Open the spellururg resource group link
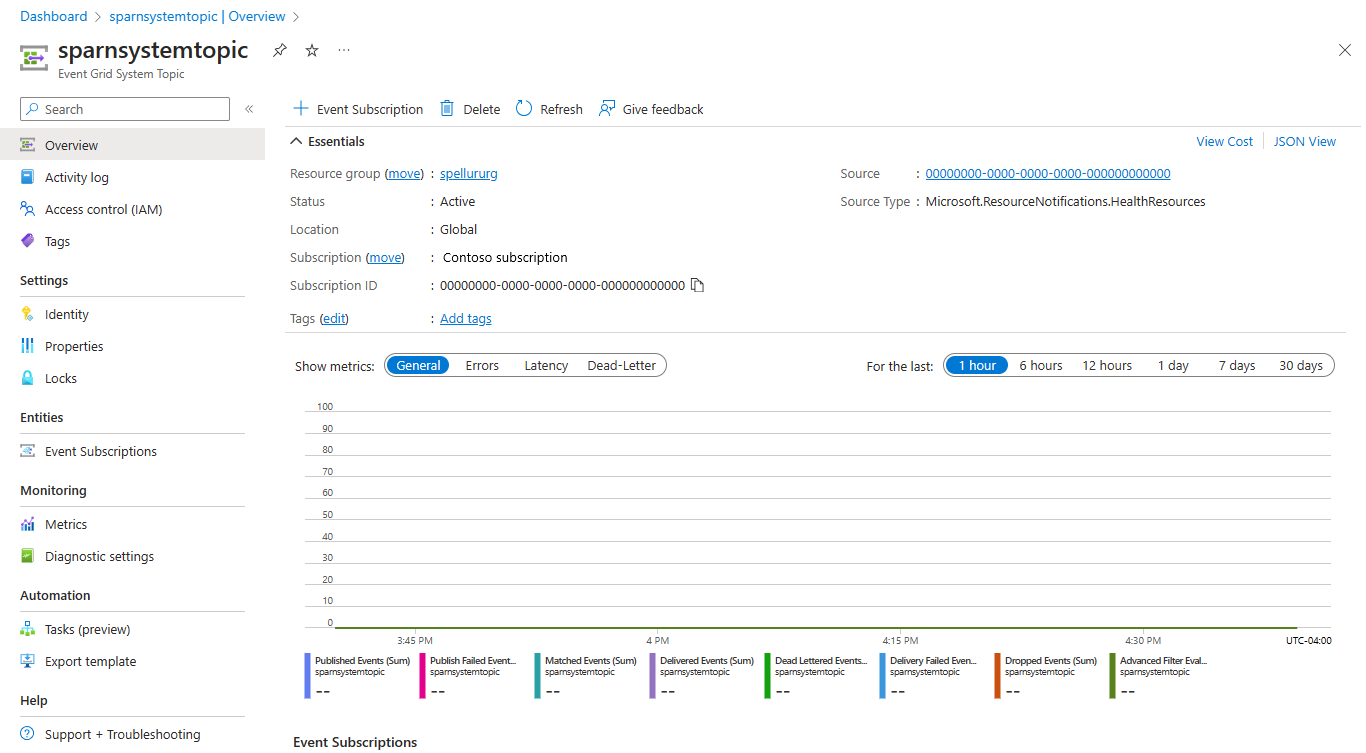The height and width of the screenshot is (753, 1366). [469, 174]
